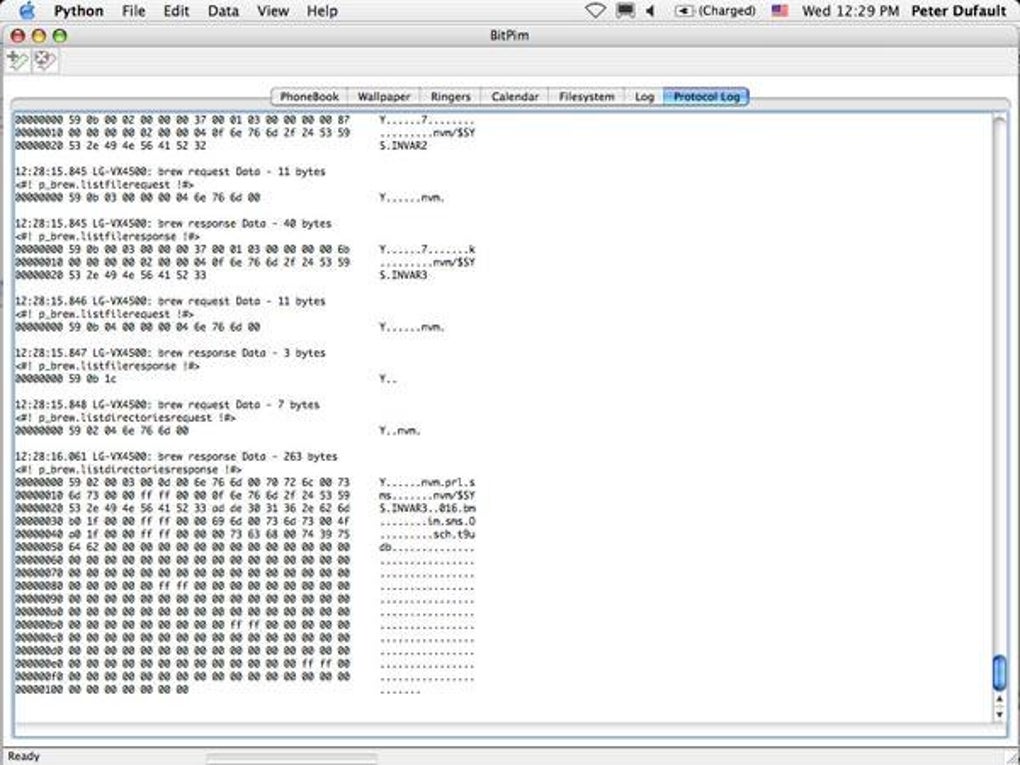The height and width of the screenshot is (765, 1020).
Task: Click the yellow minimize window button
Action: click(x=39, y=36)
